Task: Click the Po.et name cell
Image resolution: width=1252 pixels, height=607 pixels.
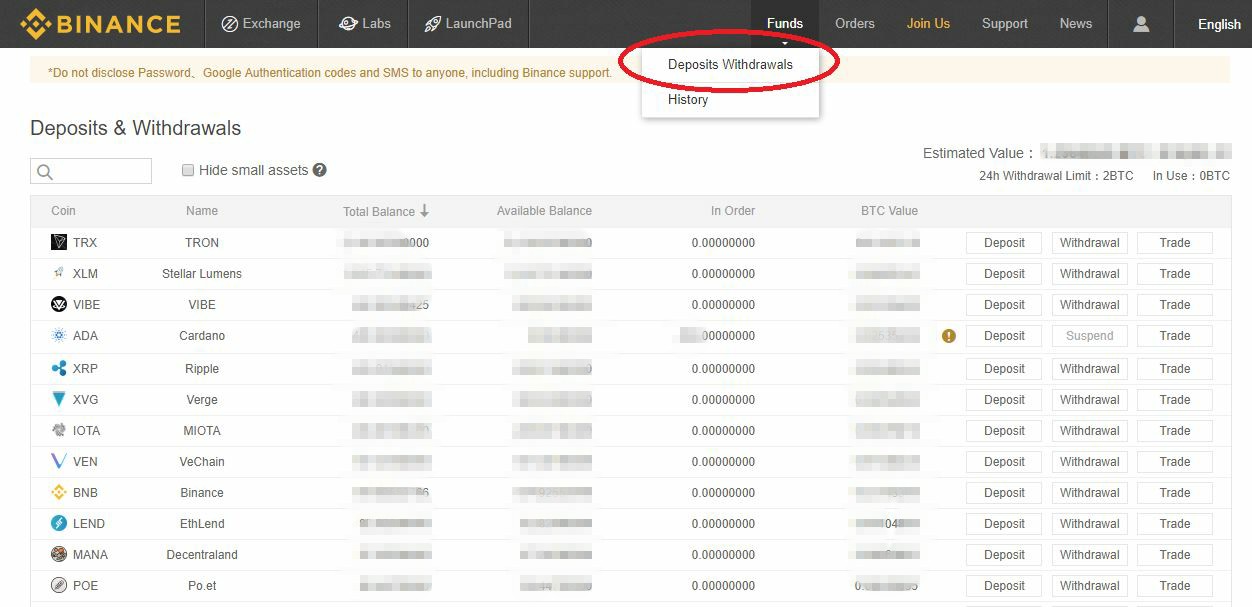Action: (x=202, y=586)
